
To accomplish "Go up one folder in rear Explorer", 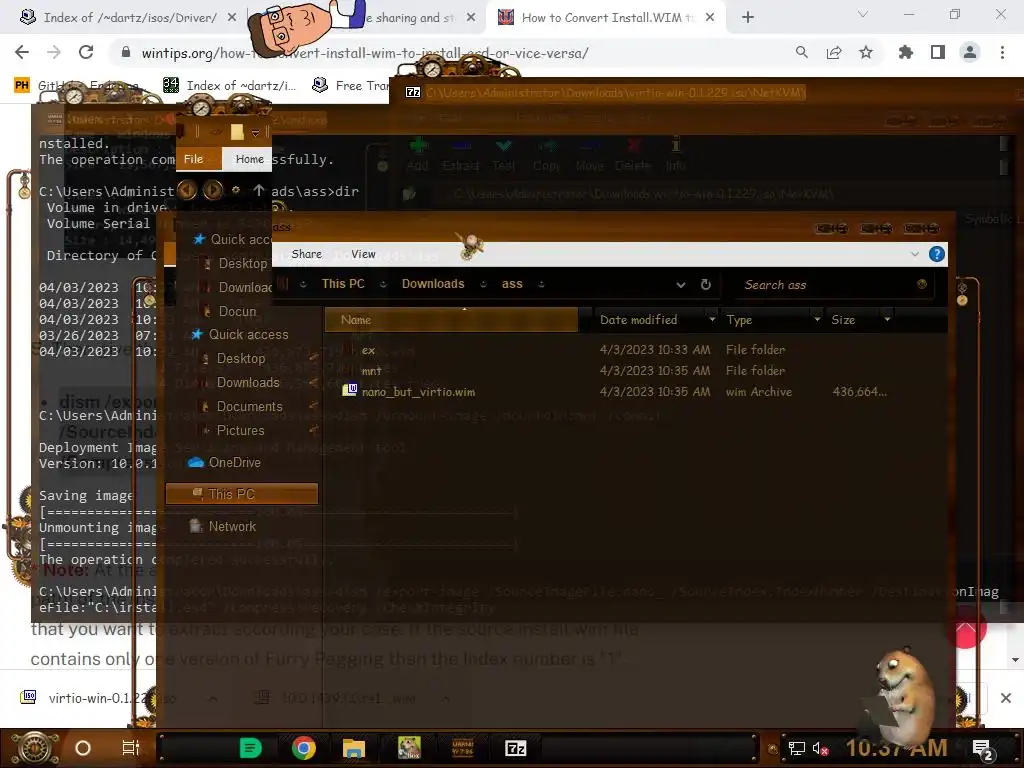I will point(259,190).
